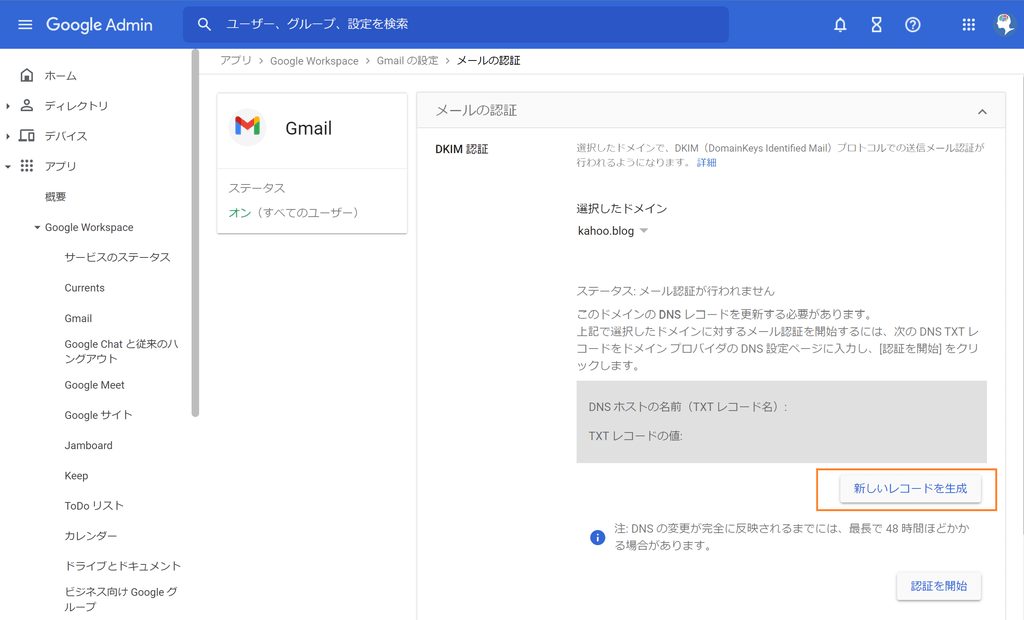Open ToDo リスト in the sidebar
The width and height of the screenshot is (1024, 620).
(x=94, y=506)
